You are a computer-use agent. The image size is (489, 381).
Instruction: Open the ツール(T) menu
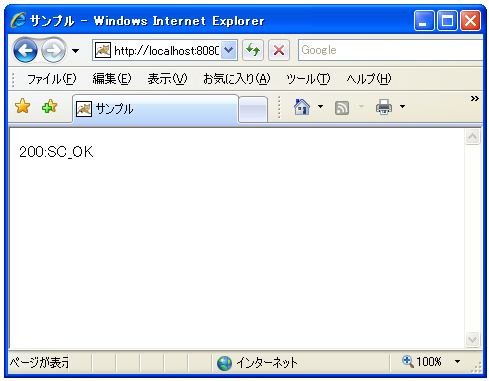[308, 79]
